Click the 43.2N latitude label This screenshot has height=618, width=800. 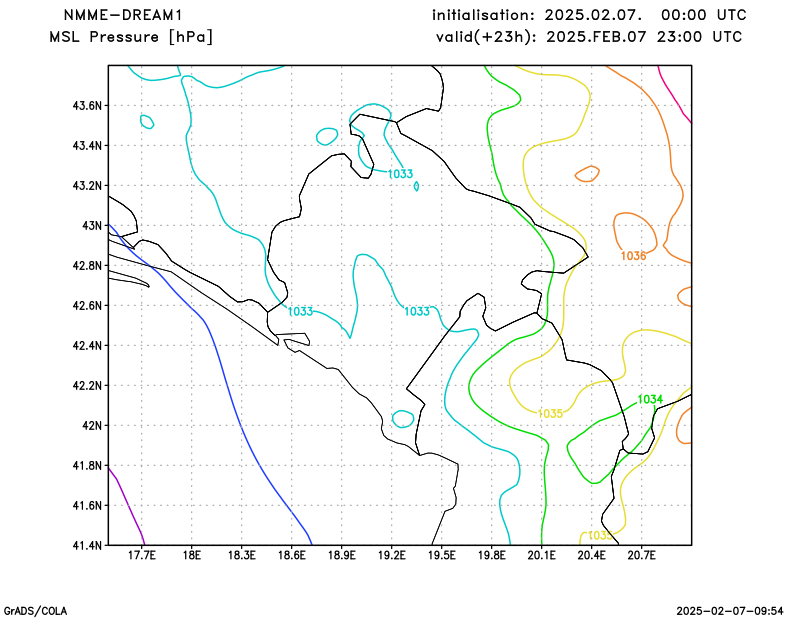coord(87,186)
